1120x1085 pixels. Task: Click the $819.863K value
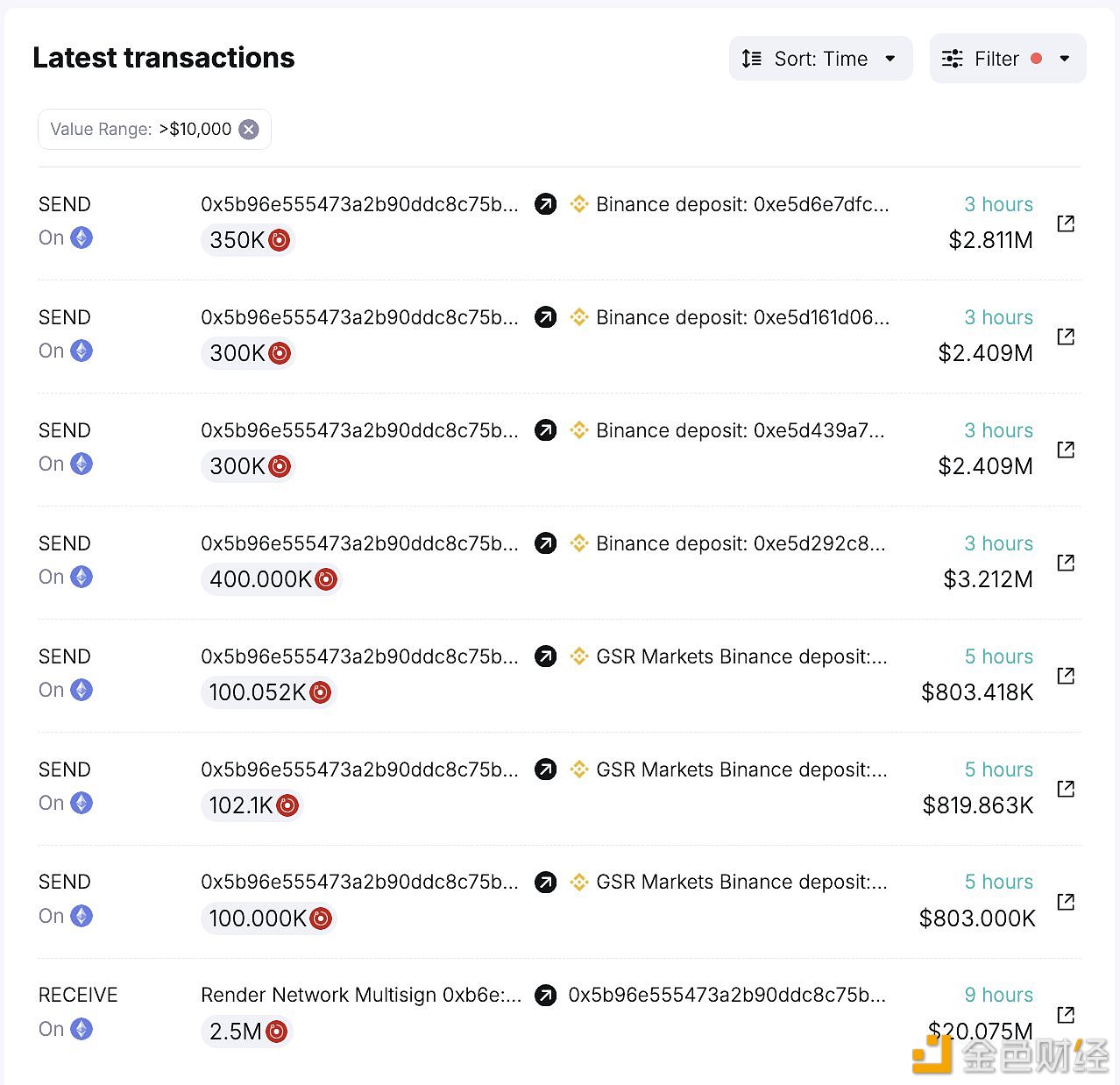click(978, 805)
